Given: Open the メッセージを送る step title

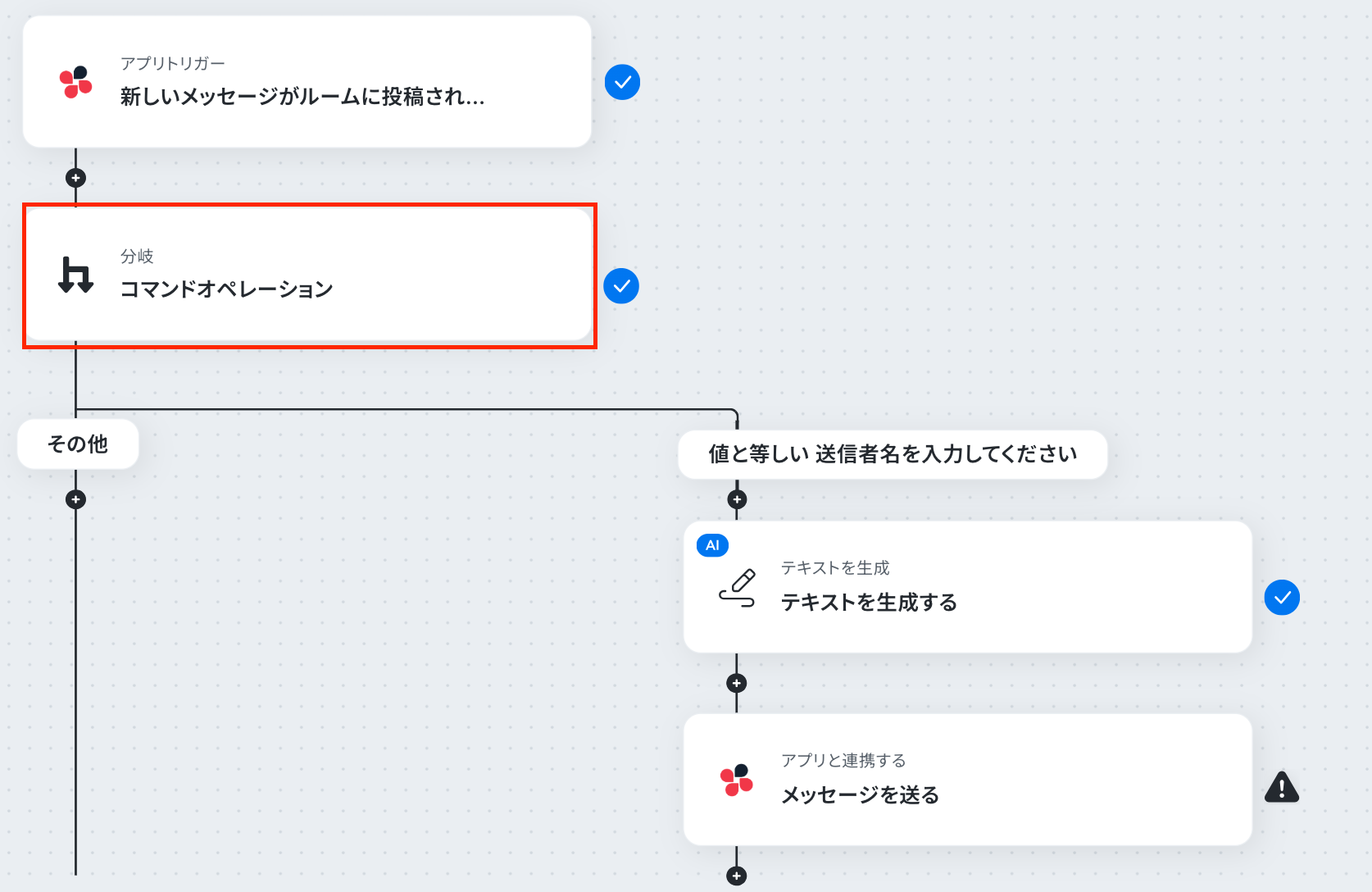Looking at the screenshot, I should click(860, 795).
